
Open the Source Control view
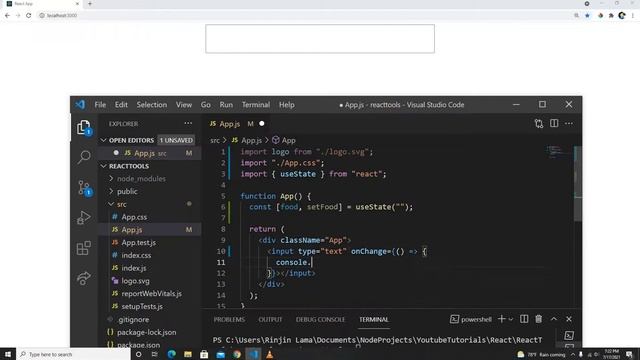pyautogui.click(x=84, y=188)
